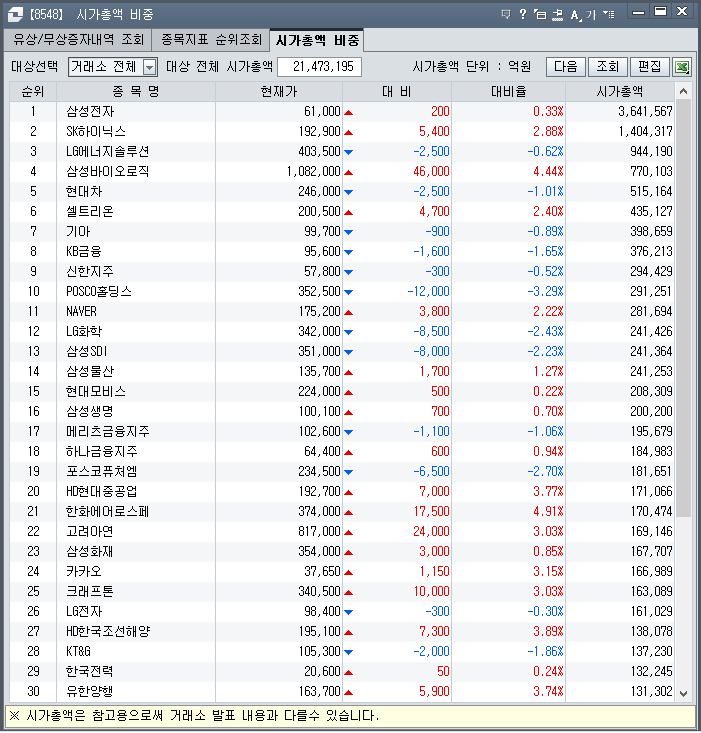Select LG에너지솔루션 in the list
Viewport: 701px width, 733px height.
click(x=107, y=151)
